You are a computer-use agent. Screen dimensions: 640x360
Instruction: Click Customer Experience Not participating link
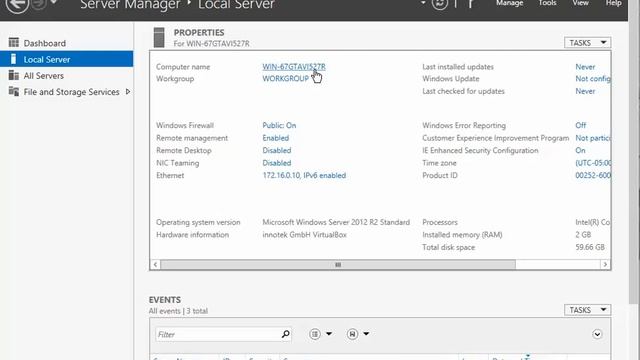pyautogui.click(x=593, y=138)
